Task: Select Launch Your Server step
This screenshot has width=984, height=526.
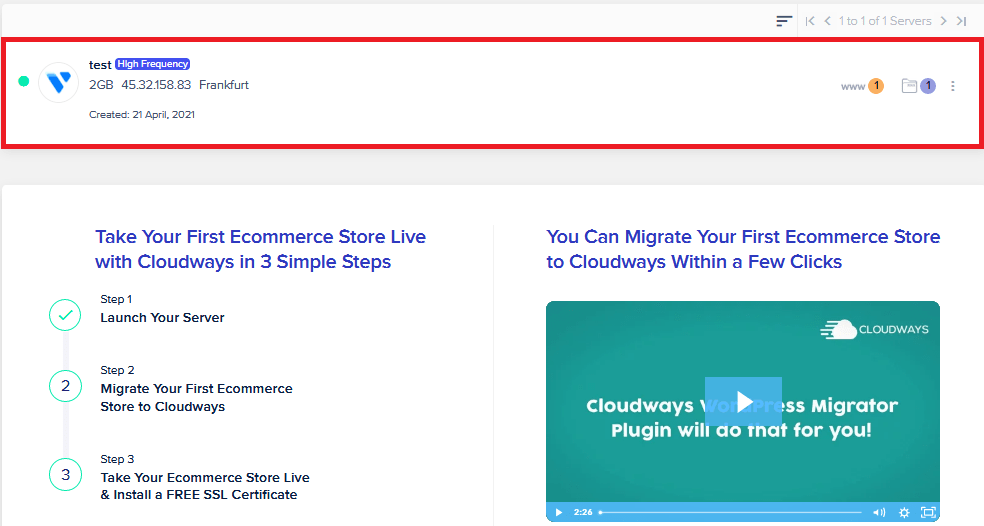Action: [x=162, y=318]
